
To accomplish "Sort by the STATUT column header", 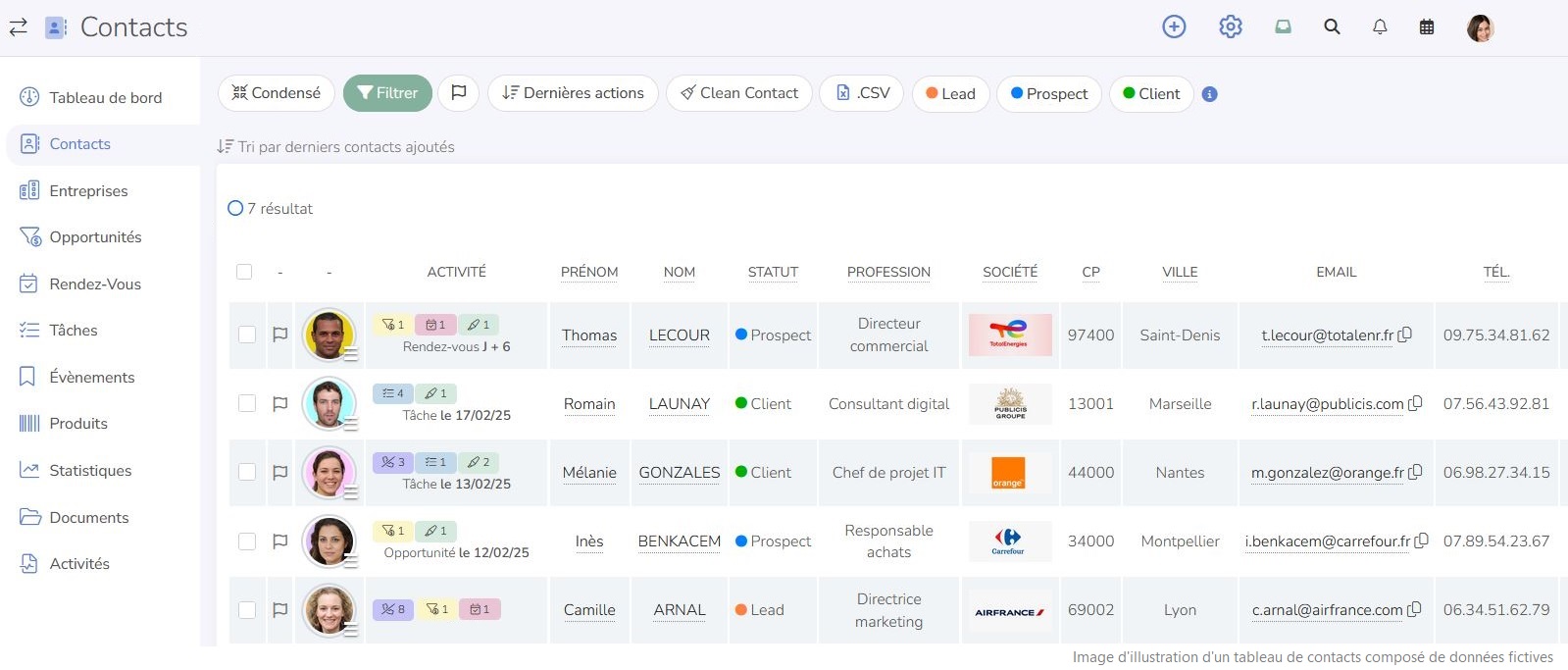I will [x=773, y=272].
